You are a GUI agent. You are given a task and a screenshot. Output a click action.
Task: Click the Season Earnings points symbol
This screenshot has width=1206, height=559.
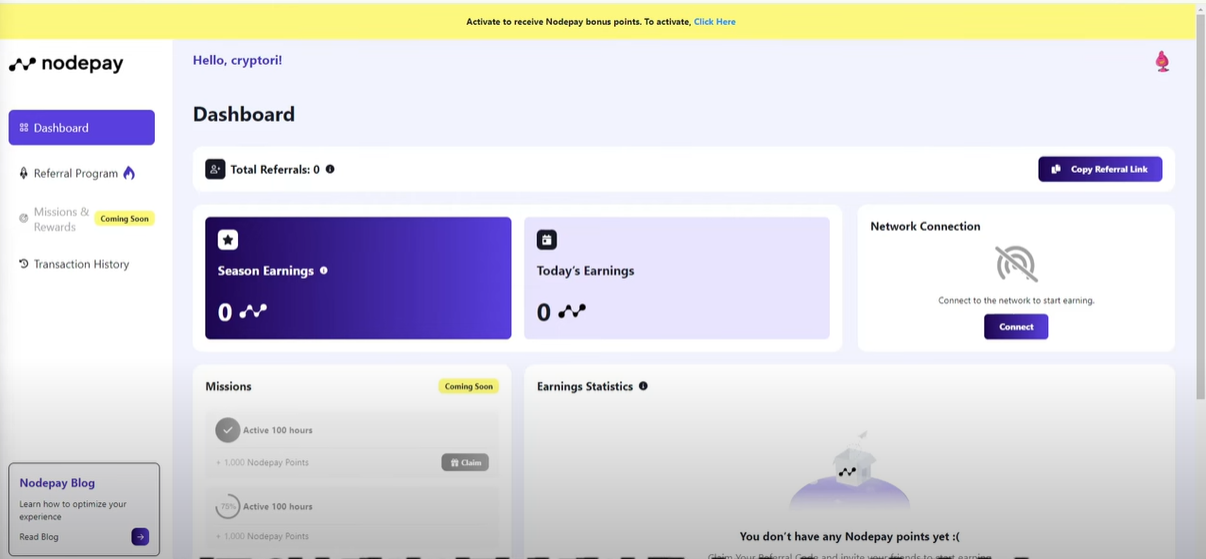pos(254,312)
